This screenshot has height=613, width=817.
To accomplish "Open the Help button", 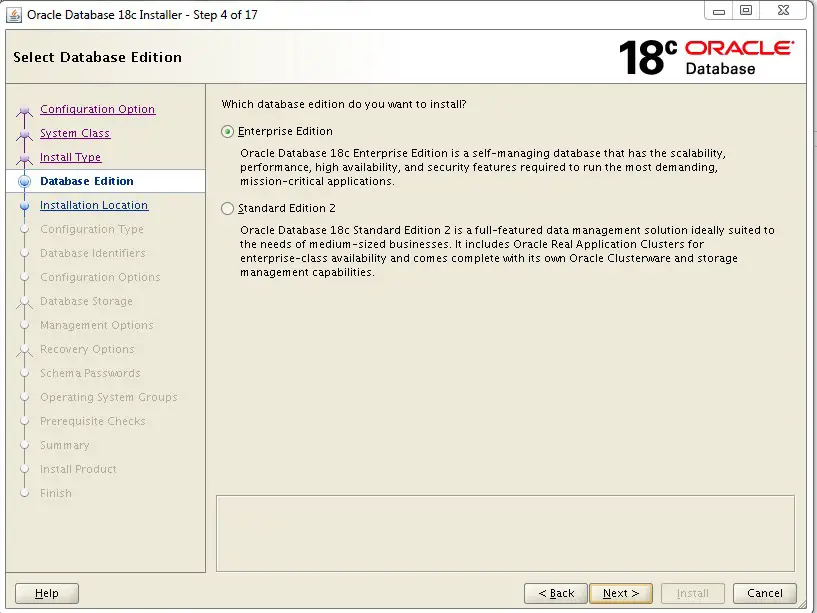I will point(47,593).
